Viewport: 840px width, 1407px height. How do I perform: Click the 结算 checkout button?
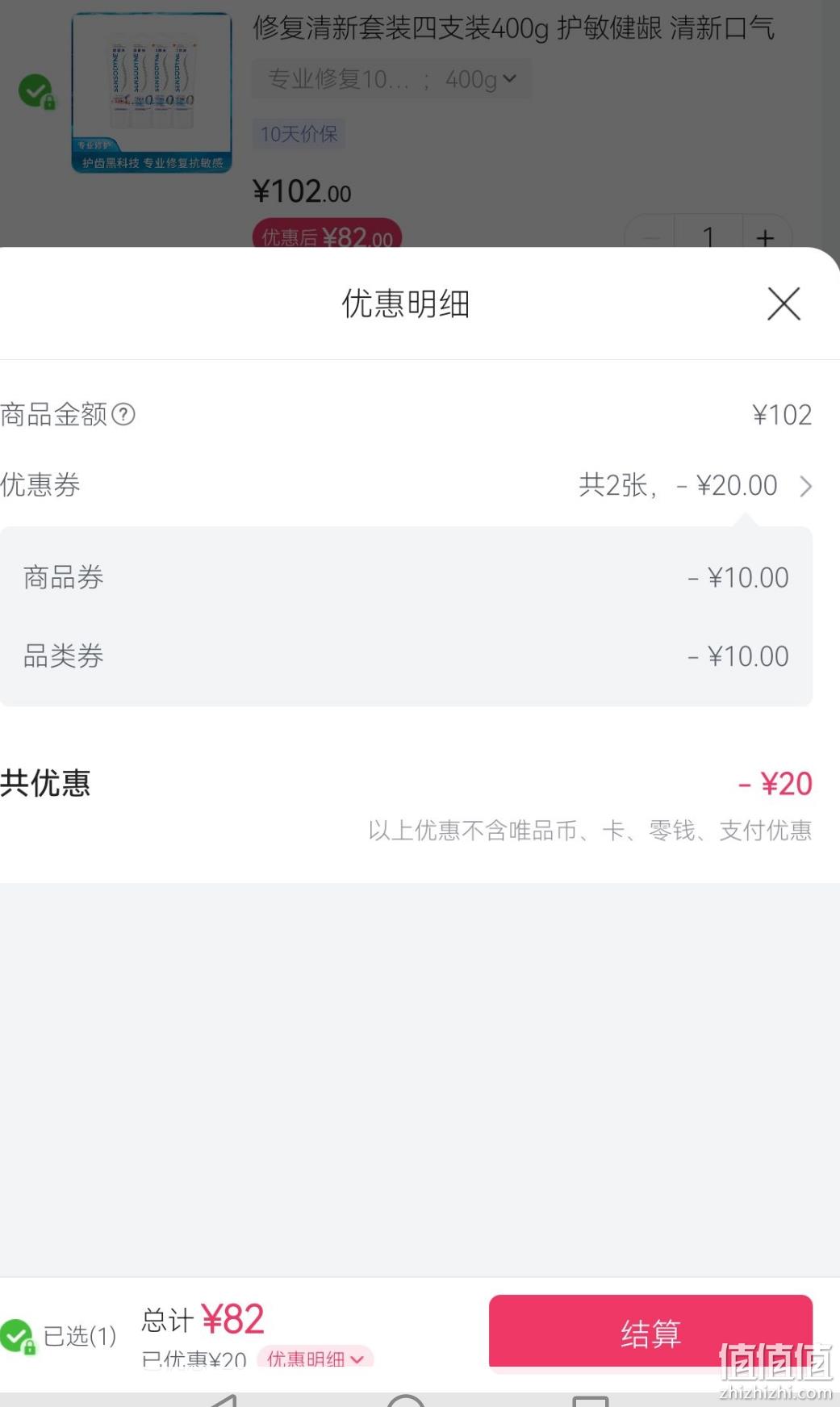(x=650, y=1333)
